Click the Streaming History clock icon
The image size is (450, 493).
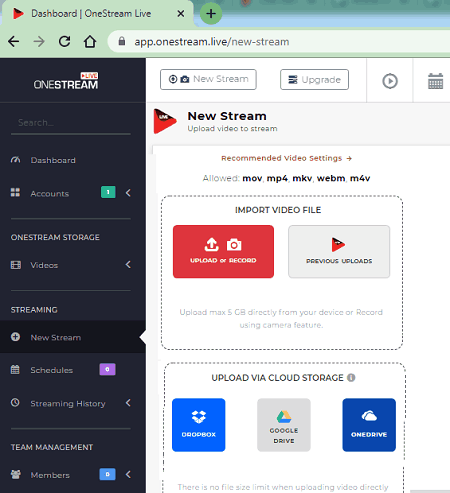15,402
